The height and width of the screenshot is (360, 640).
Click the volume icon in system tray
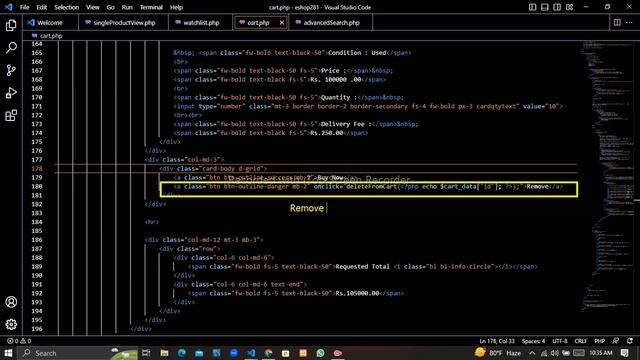pos(554,353)
